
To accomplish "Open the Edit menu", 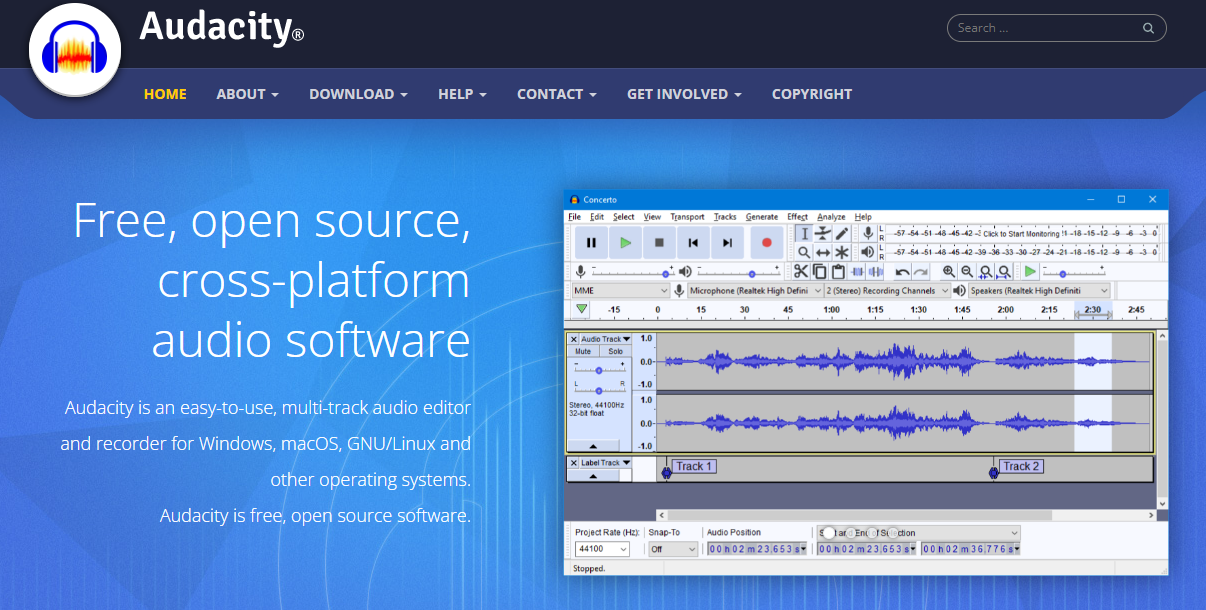I will (597, 216).
